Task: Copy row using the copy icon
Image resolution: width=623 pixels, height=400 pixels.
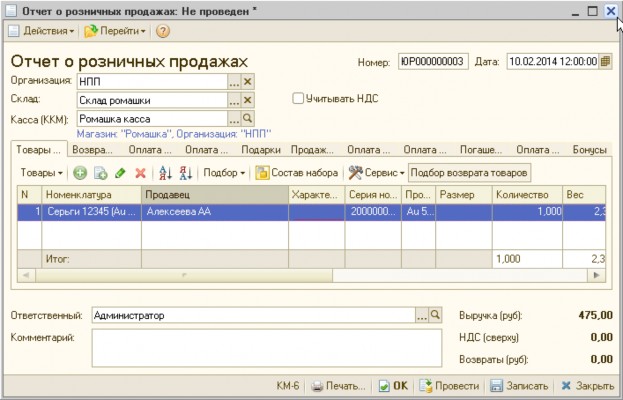Action: (x=101, y=173)
